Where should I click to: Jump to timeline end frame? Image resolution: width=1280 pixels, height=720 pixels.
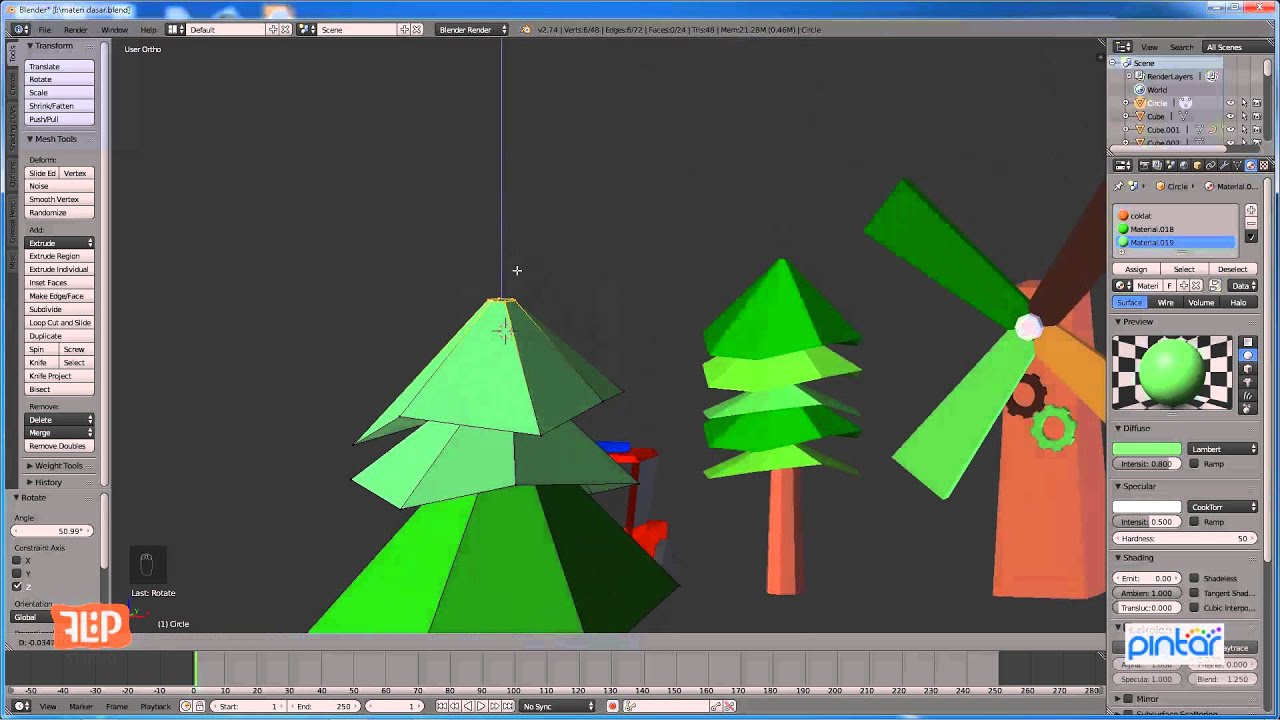click(x=508, y=706)
